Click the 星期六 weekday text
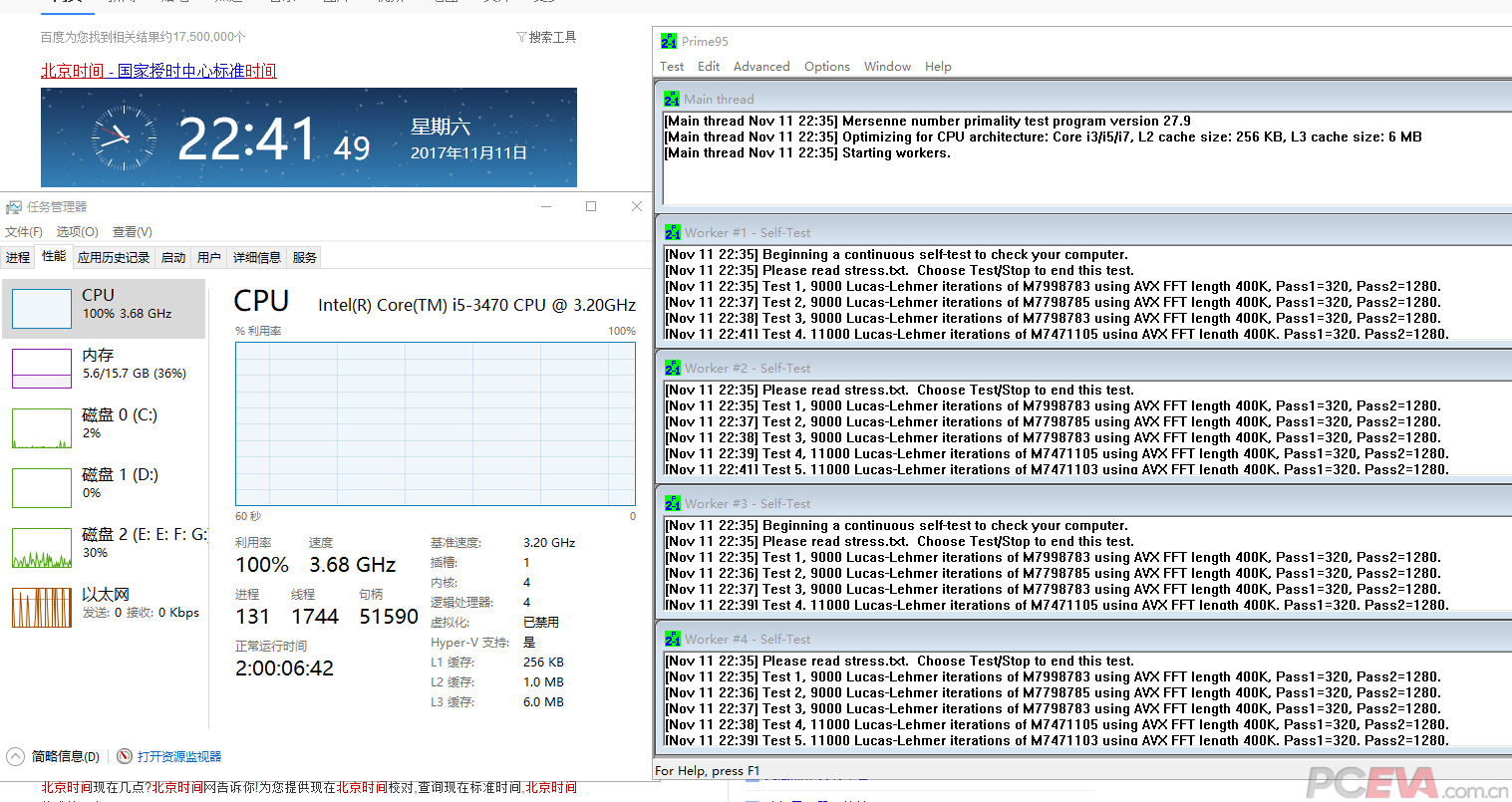The height and width of the screenshot is (802, 1512). 441,127
